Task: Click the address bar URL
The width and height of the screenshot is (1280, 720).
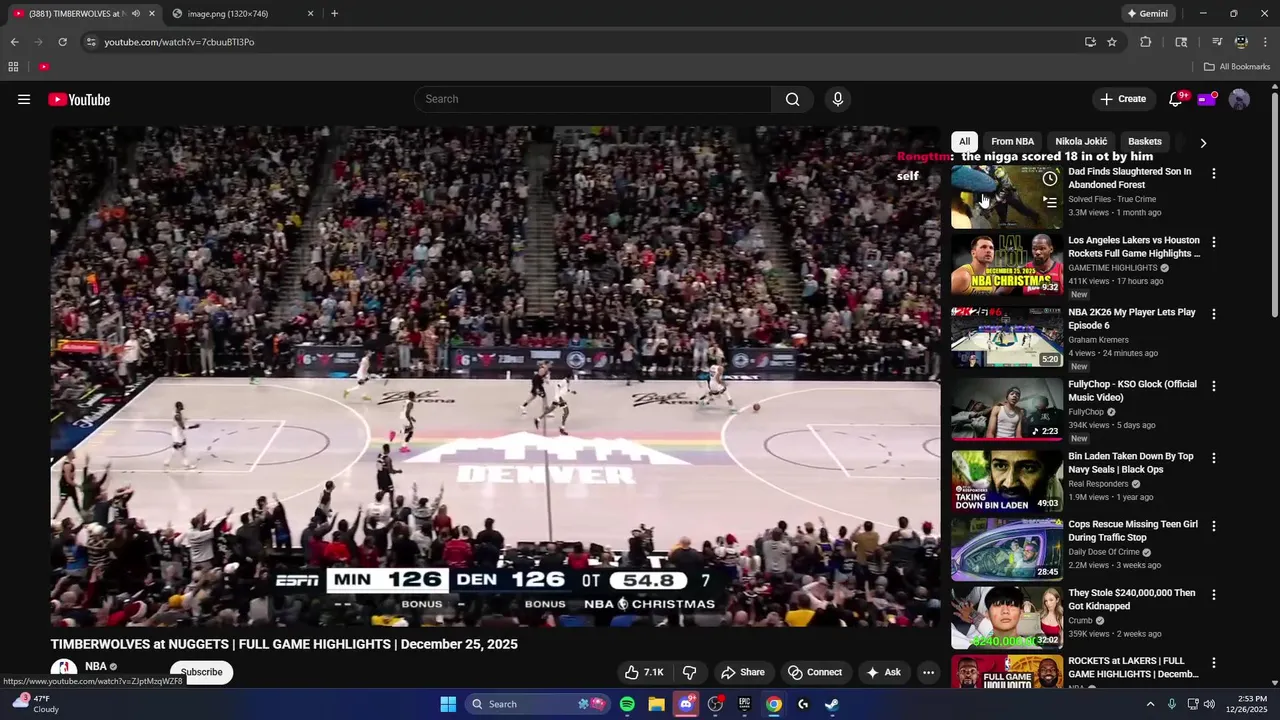Action: tap(179, 42)
